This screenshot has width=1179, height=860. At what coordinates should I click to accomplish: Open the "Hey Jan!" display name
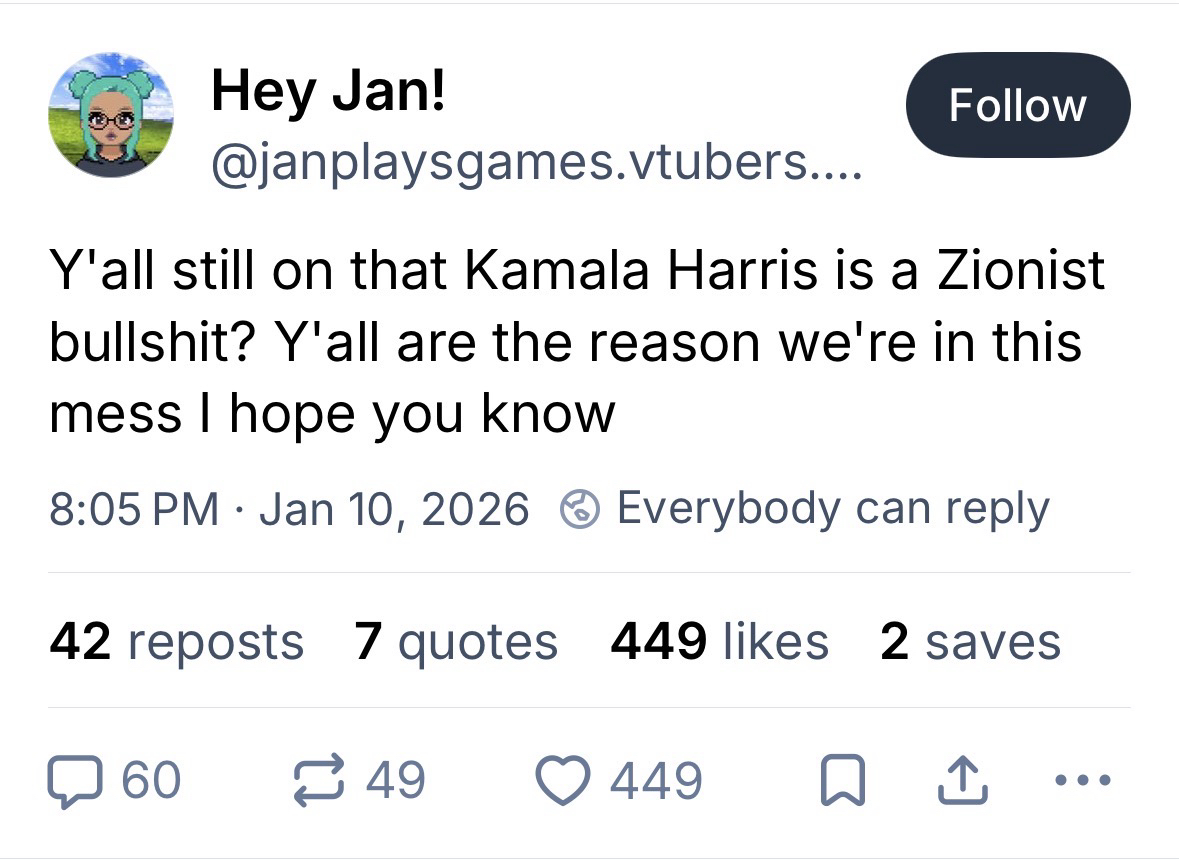328,94
